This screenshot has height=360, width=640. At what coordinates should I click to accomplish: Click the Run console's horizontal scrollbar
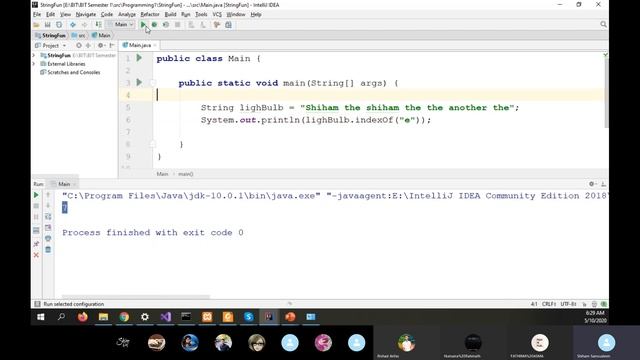136,297
